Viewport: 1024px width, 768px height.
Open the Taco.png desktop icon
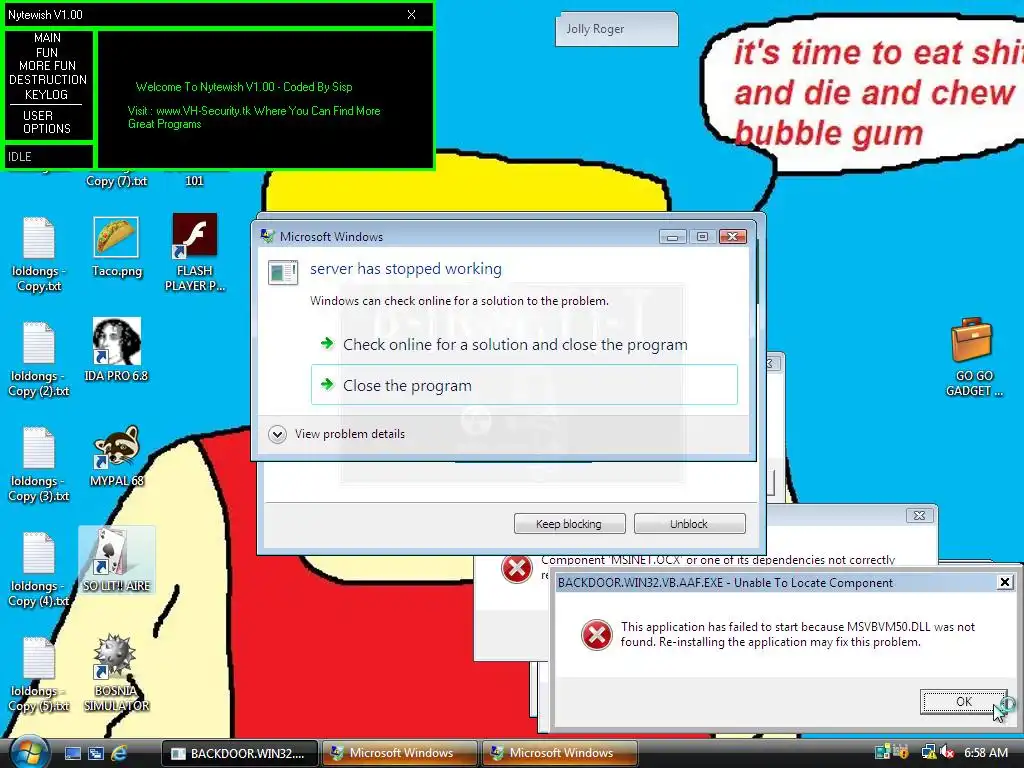[x=116, y=238]
